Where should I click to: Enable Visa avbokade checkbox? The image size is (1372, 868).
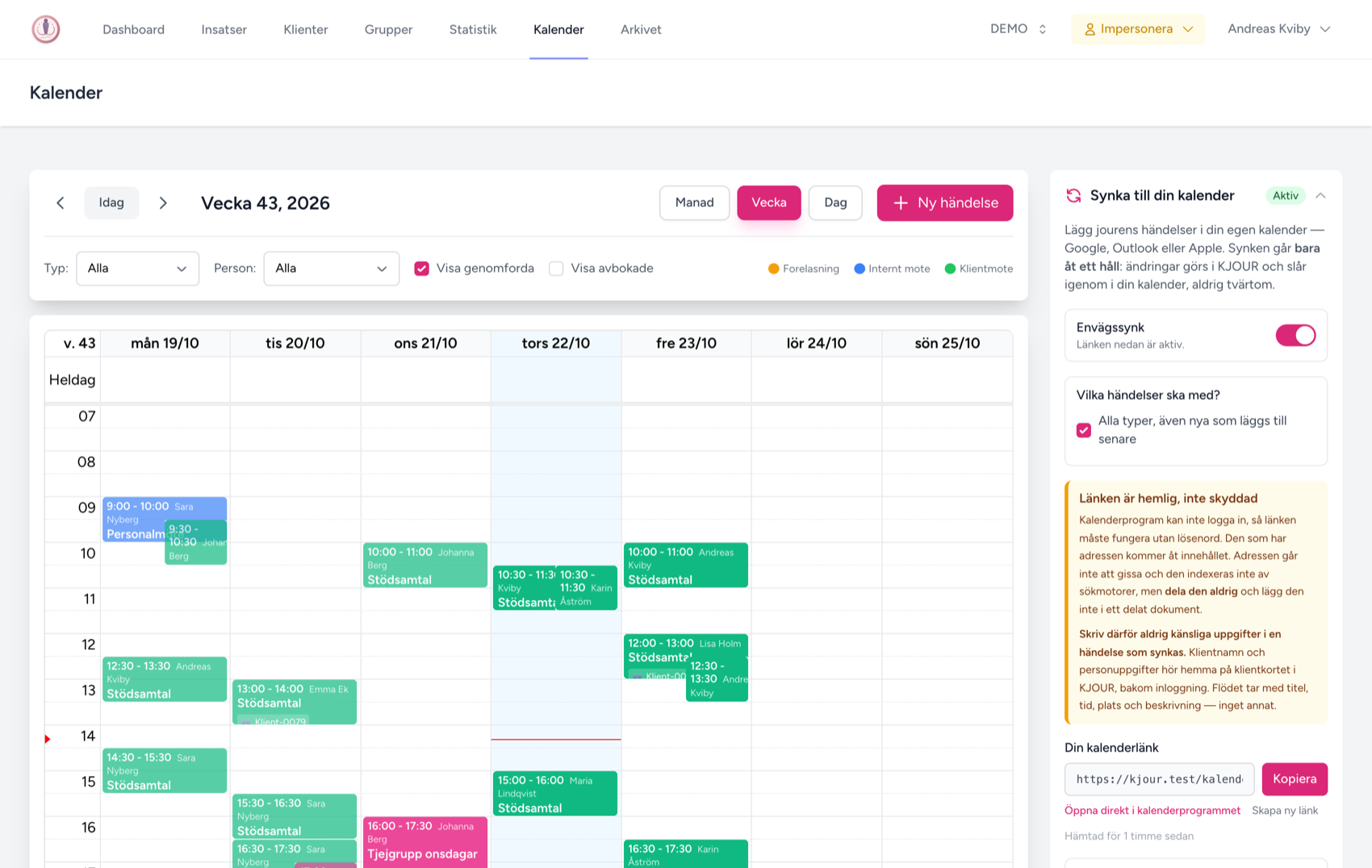coord(556,269)
